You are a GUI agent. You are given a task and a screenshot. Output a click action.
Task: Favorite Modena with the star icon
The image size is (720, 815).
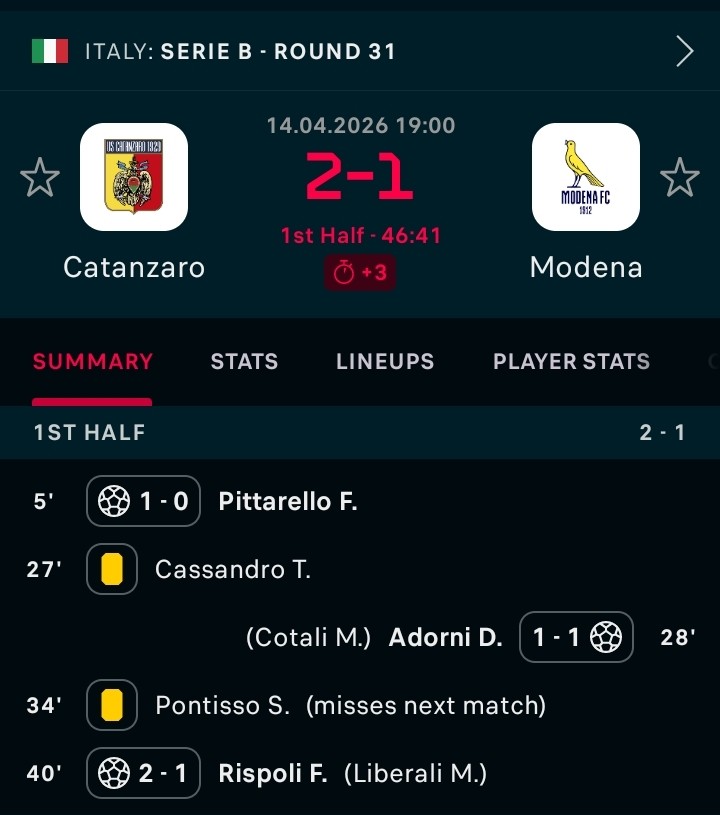pos(680,178)
